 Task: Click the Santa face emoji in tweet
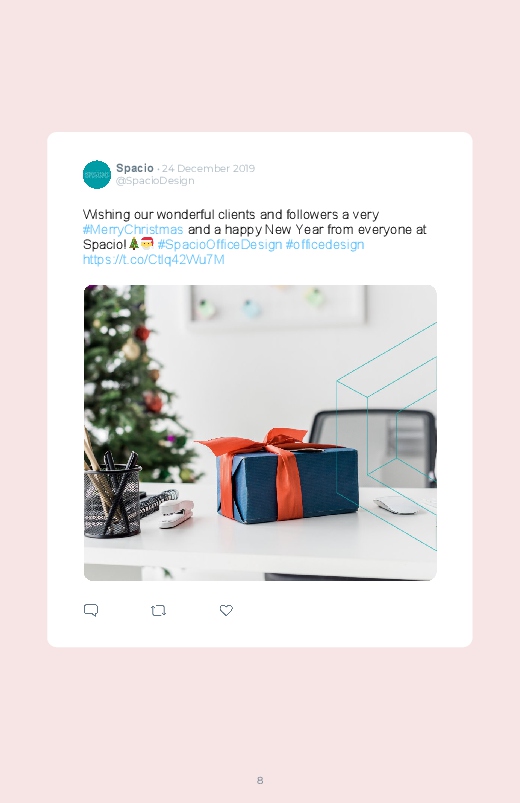(x=147, y=243)
